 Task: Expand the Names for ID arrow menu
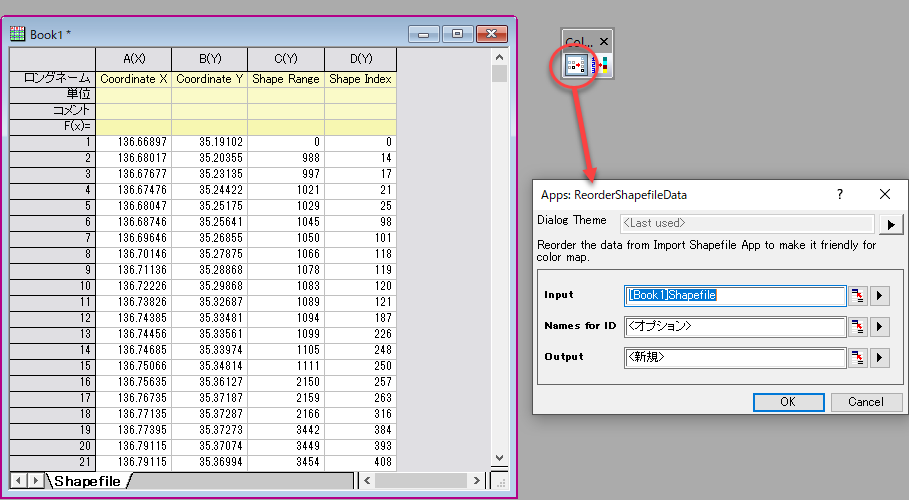pos(879,327)
